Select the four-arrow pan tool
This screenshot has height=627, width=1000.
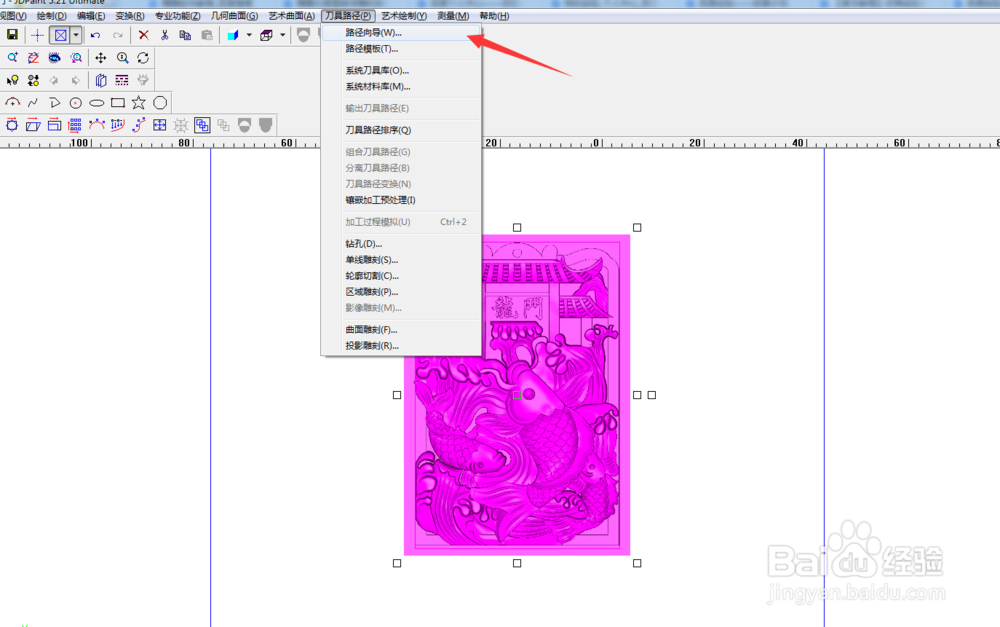click(101, 58)
